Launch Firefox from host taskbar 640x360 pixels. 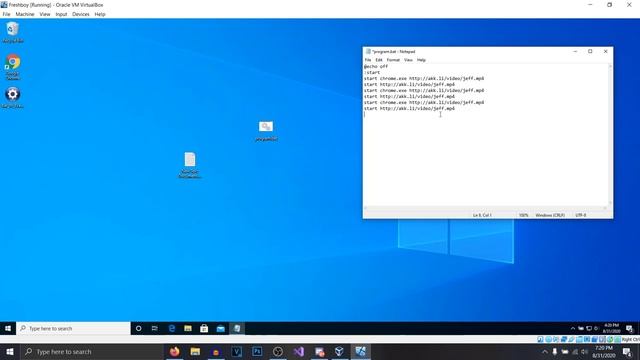click(x=175, y=351)
